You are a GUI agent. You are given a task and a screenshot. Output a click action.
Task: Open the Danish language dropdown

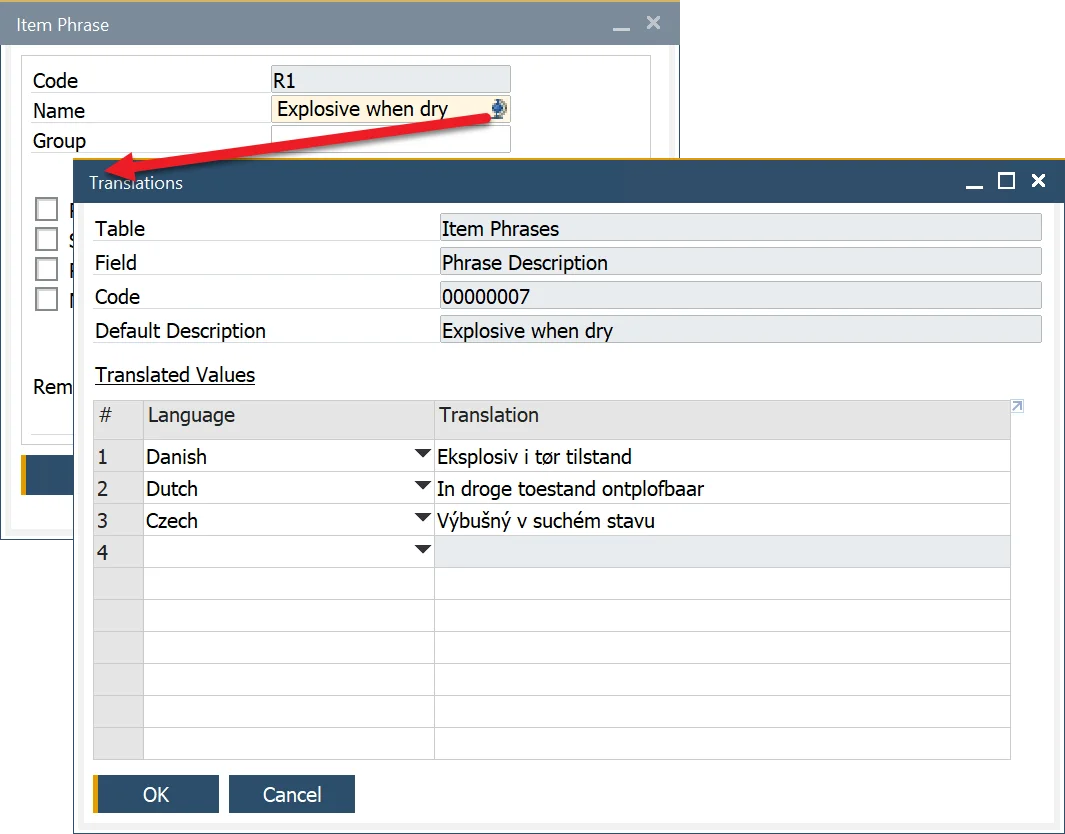pyautogui.click(x=422, y=456)
